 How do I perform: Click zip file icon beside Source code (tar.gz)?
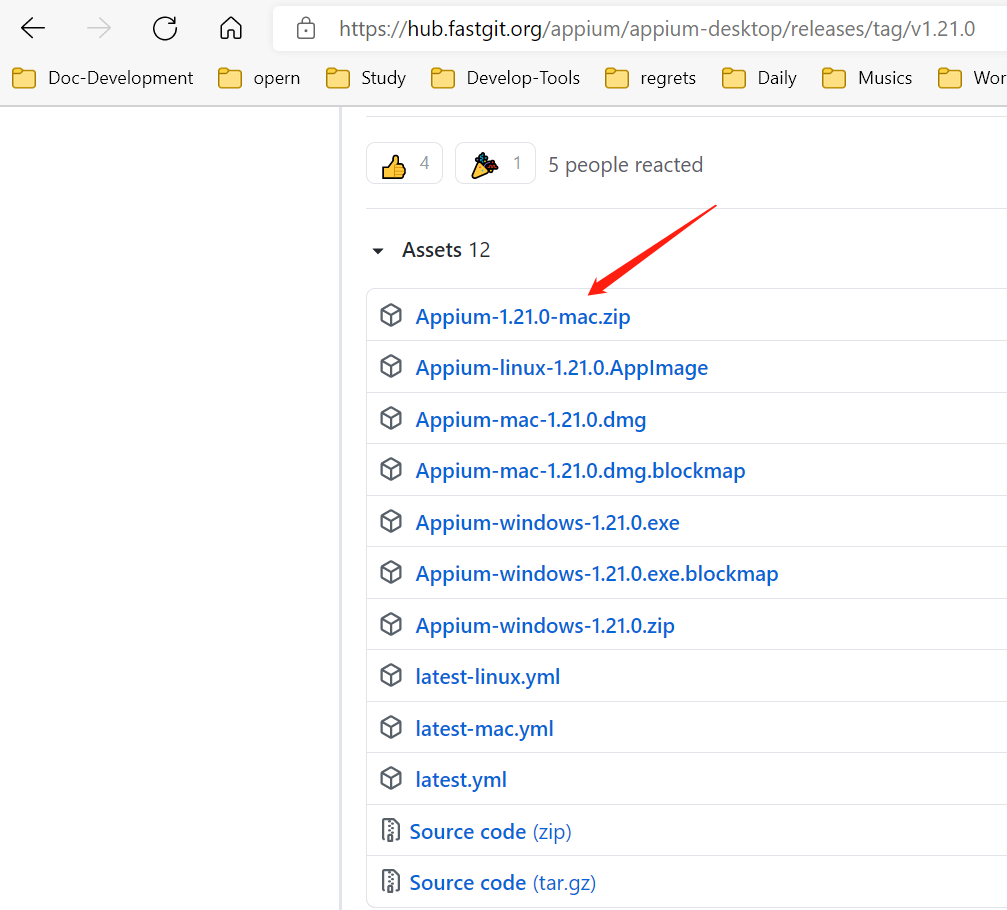coord(390,881)
